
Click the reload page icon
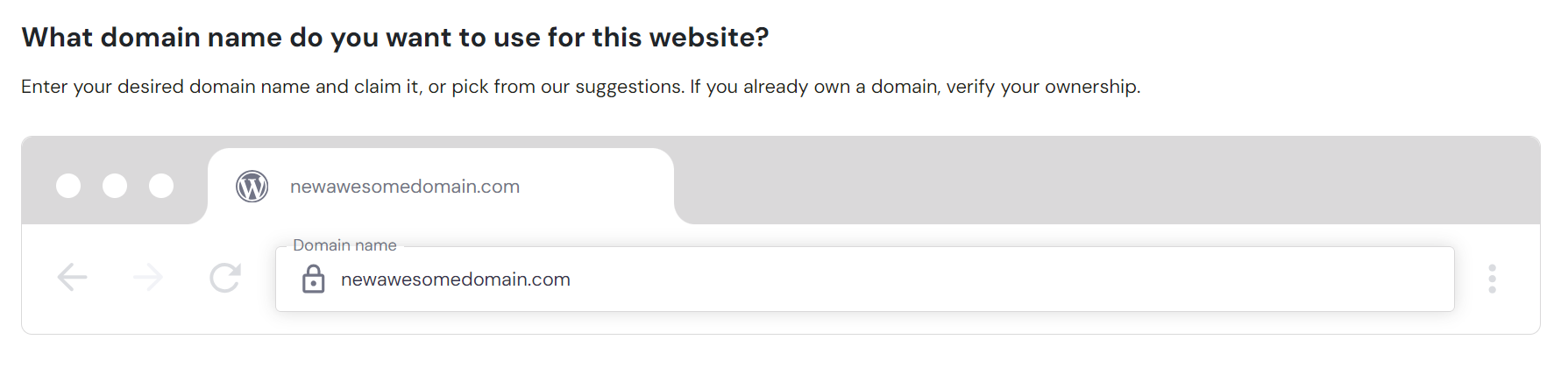[225, 278]
